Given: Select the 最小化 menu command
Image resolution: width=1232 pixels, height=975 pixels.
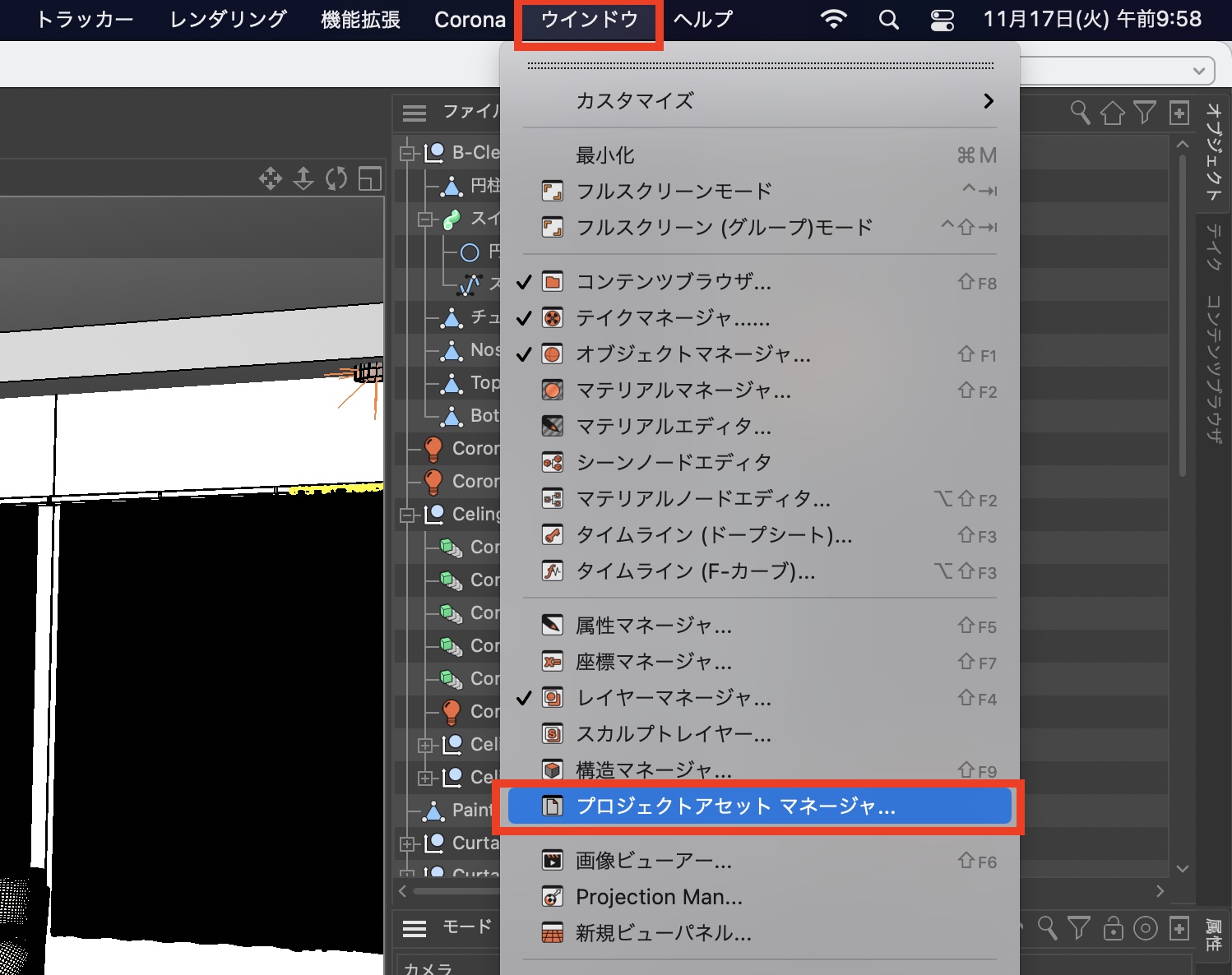Looking at the screenshot, I should click(x=605, y=155).
